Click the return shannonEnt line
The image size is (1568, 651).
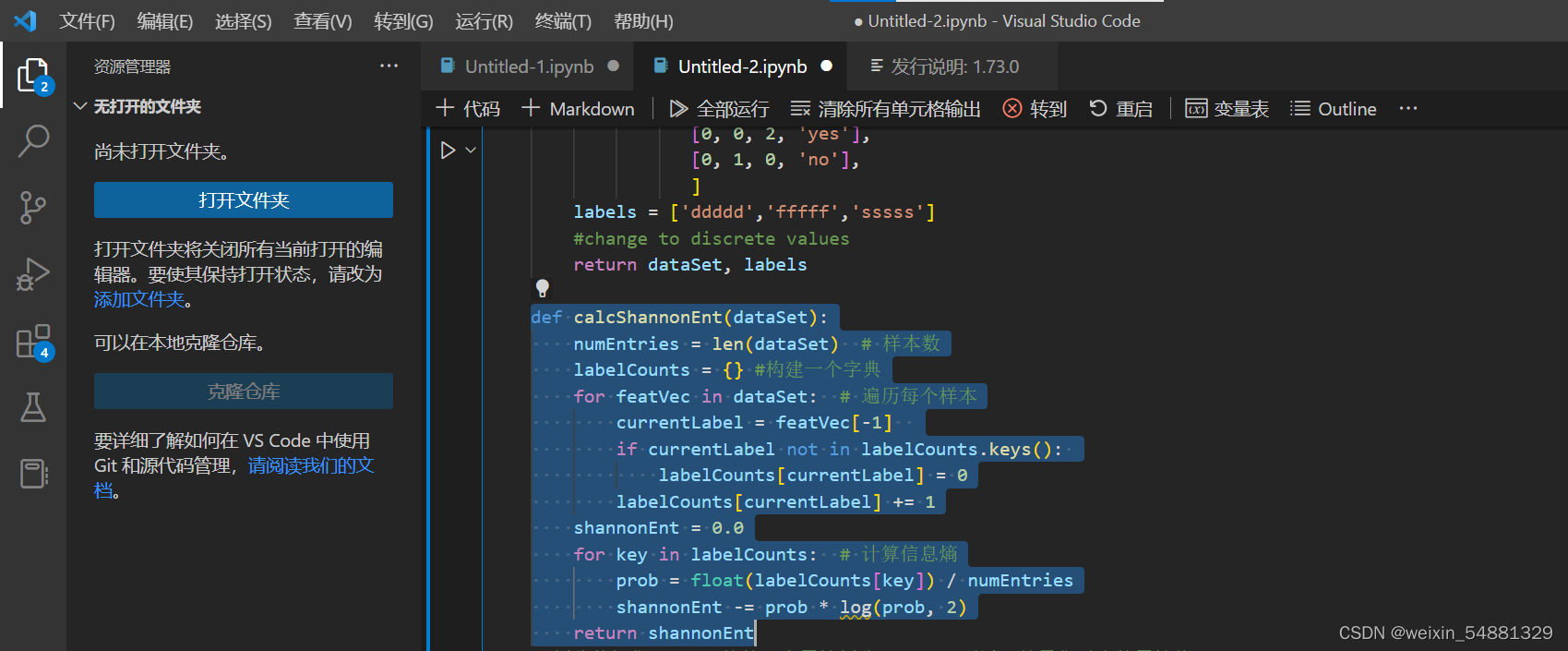click(x=664, y=633)
